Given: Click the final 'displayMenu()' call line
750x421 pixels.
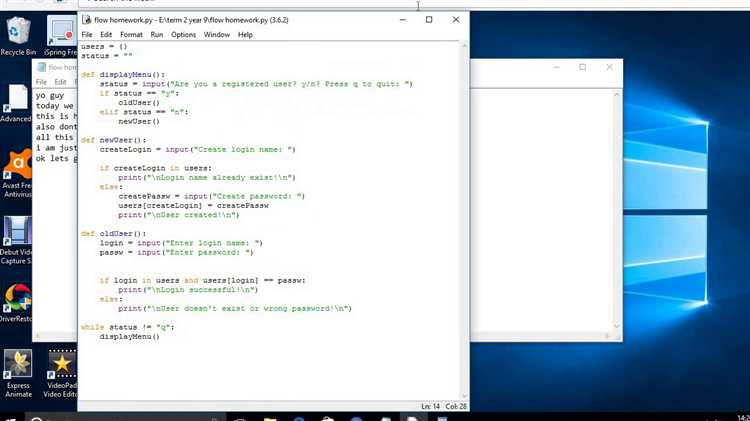Looking at the screenshot, I should coord(130,337).
